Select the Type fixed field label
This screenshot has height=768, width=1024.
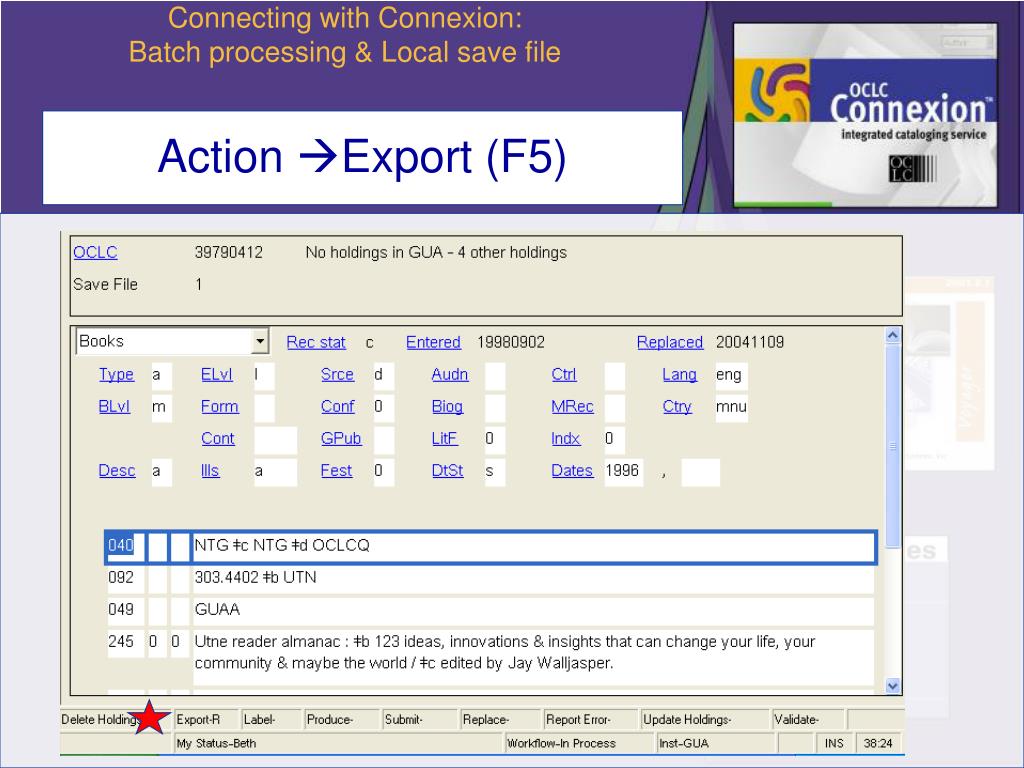click(x=116, y=374)
